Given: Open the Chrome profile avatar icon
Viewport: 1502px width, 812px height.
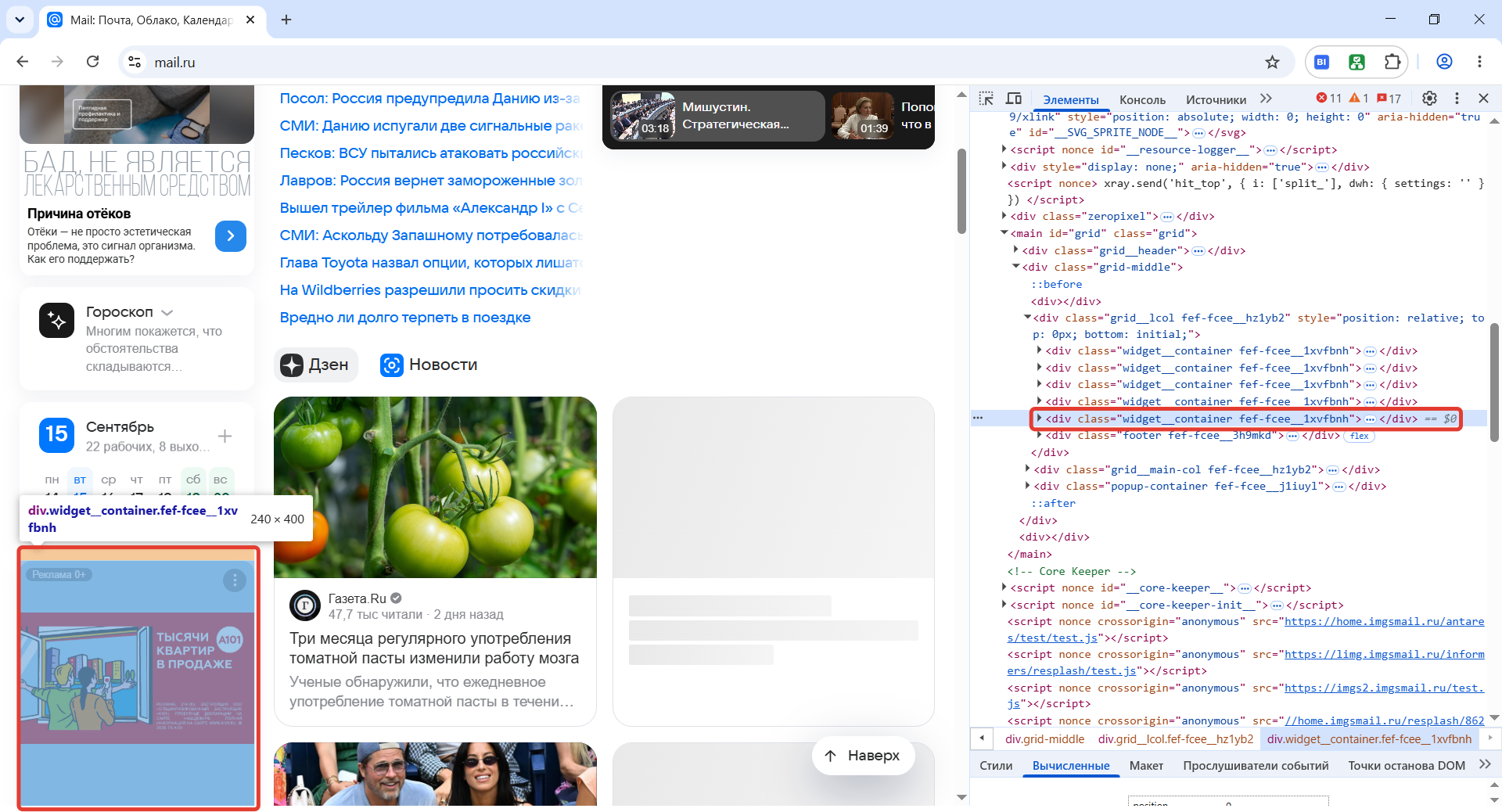Looking at the screenshot, I should (x=1444, y=62).
